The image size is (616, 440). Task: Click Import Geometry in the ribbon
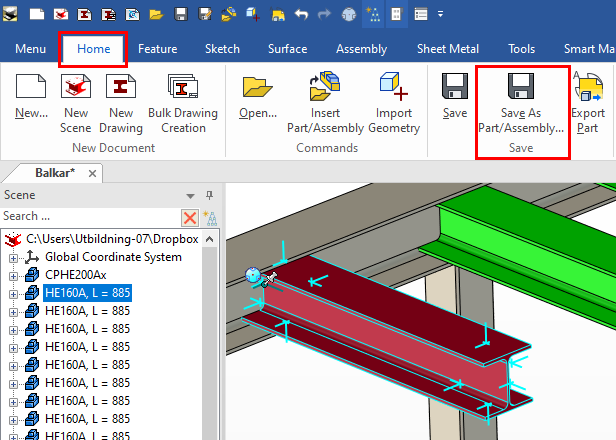pos(394,103)
